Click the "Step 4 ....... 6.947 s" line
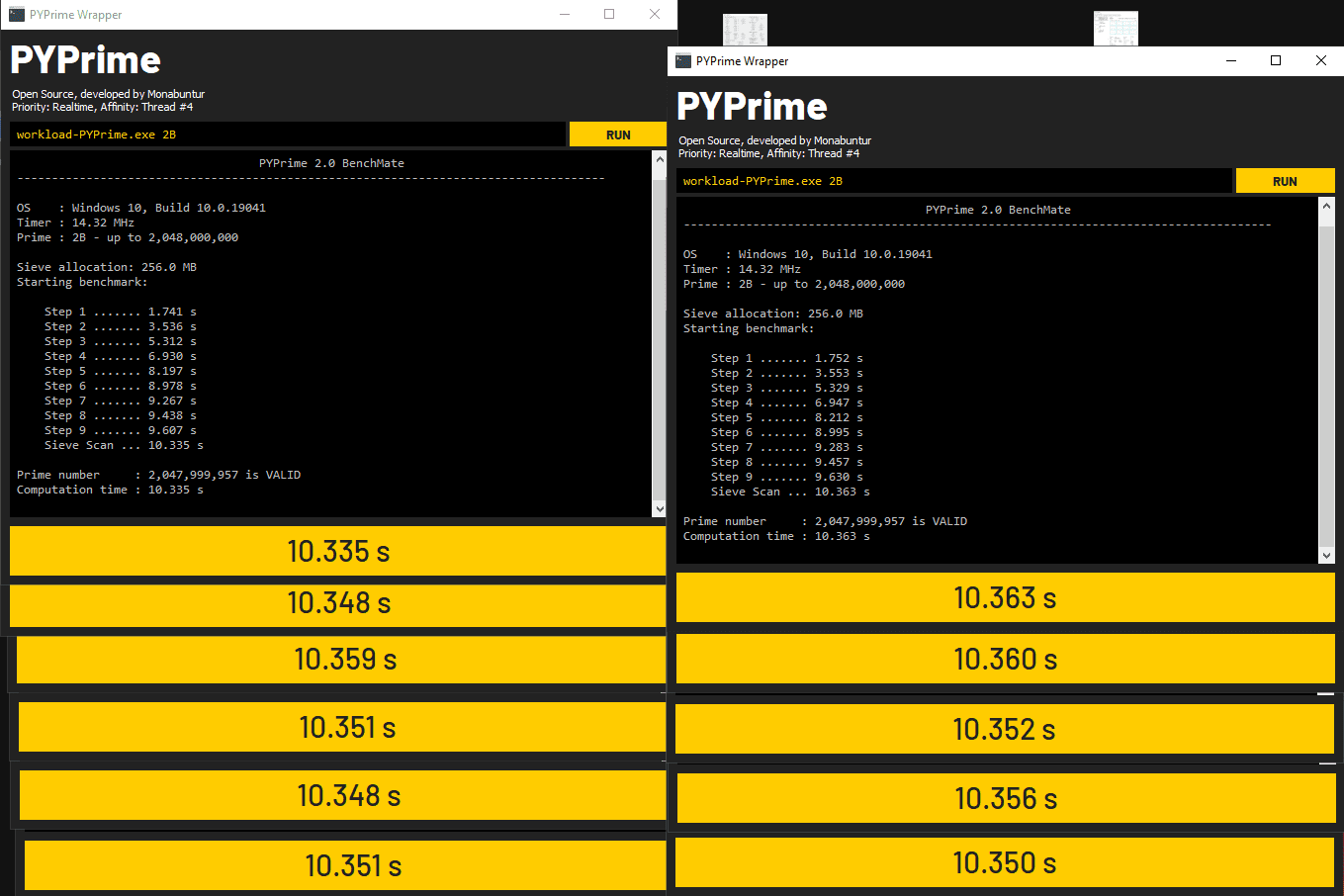The image size is (1344, 896). tap(787, 403)
